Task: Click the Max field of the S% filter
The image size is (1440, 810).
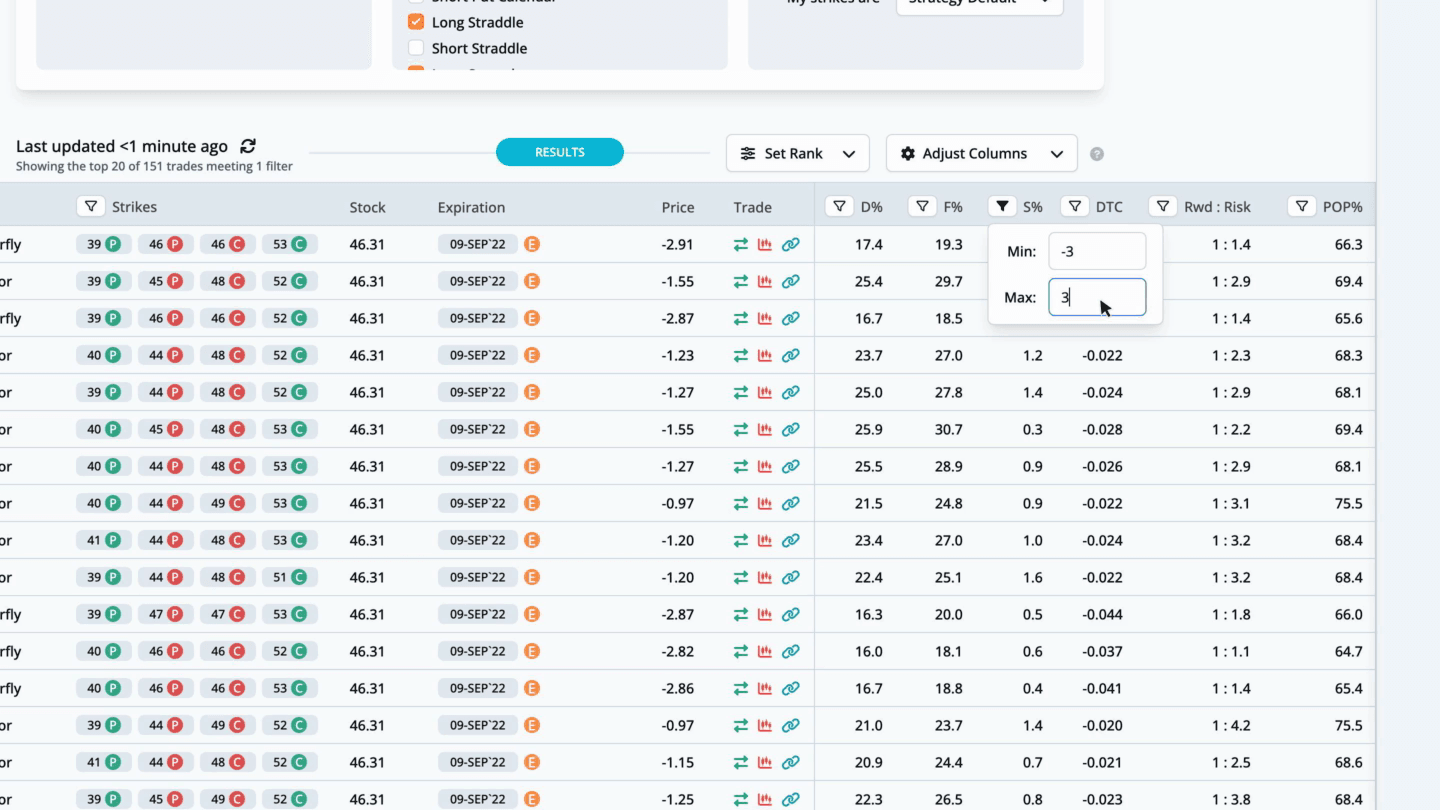Action: (x=1097, y=297)
